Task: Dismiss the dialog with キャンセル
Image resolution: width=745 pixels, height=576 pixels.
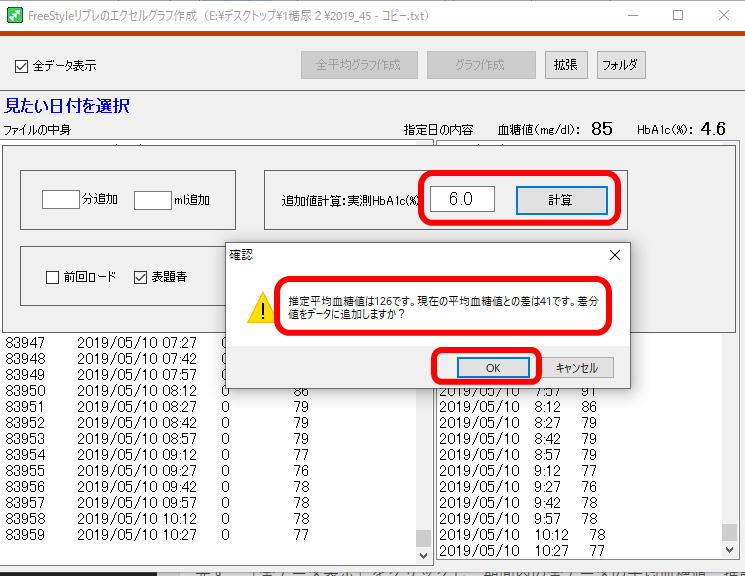Action: pyautogui.click(x=576, y=367)
